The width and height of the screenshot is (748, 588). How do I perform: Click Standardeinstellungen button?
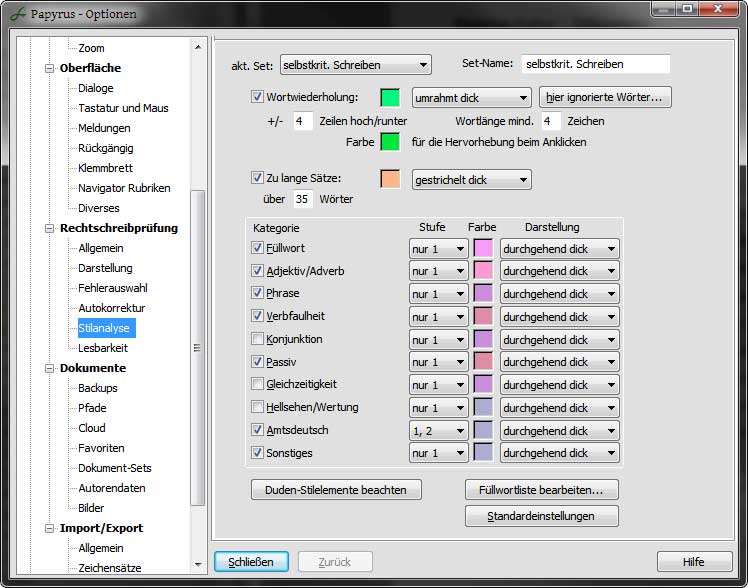click(x=542, y=516)
